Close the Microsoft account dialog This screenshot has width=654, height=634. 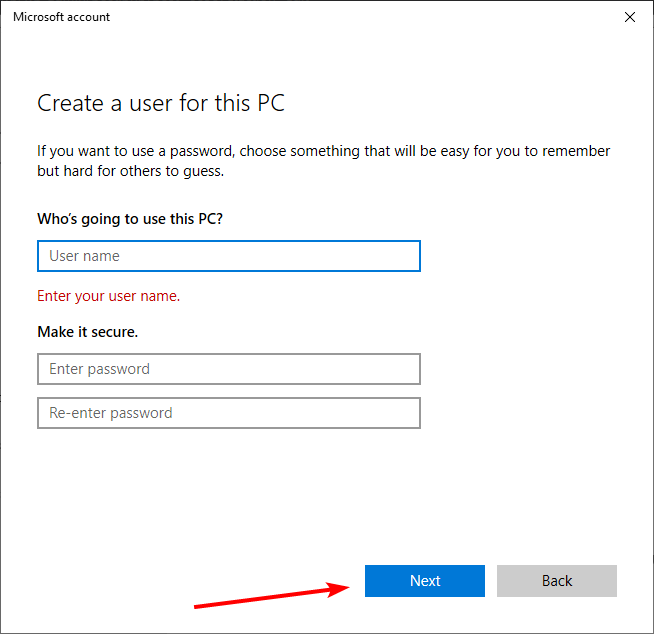630,17
